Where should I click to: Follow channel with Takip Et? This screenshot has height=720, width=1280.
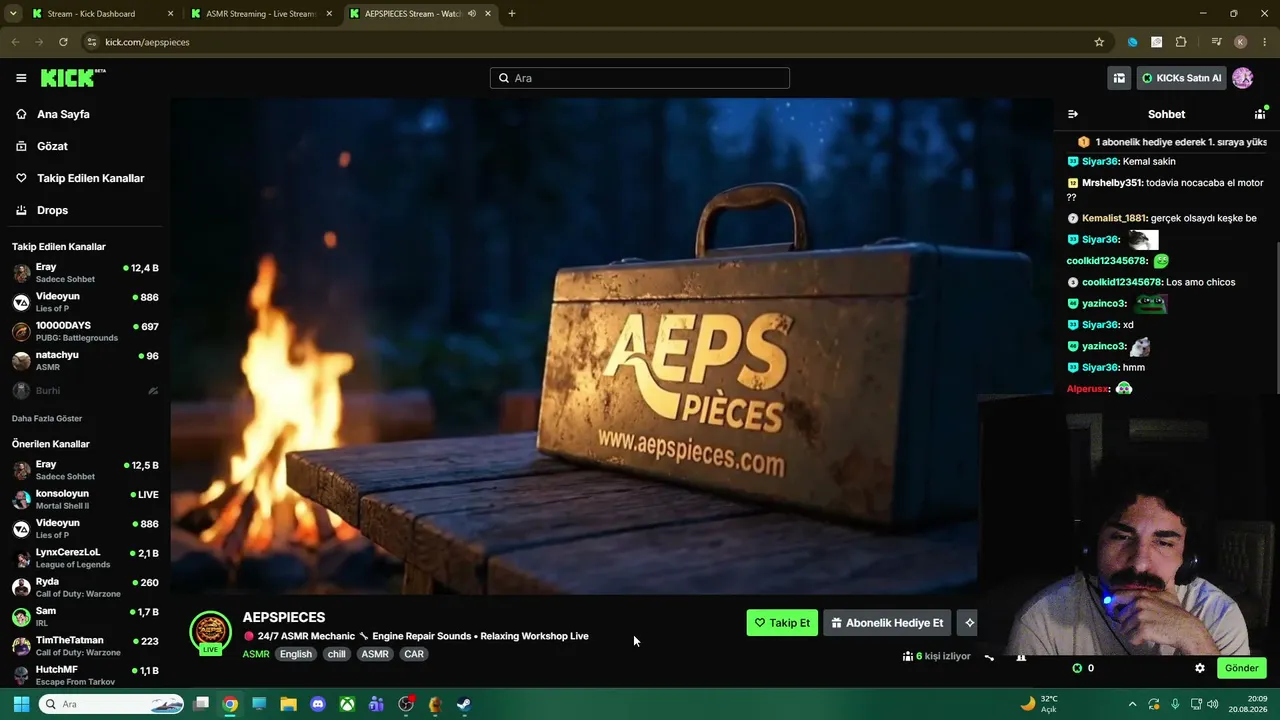pos(782,623)
